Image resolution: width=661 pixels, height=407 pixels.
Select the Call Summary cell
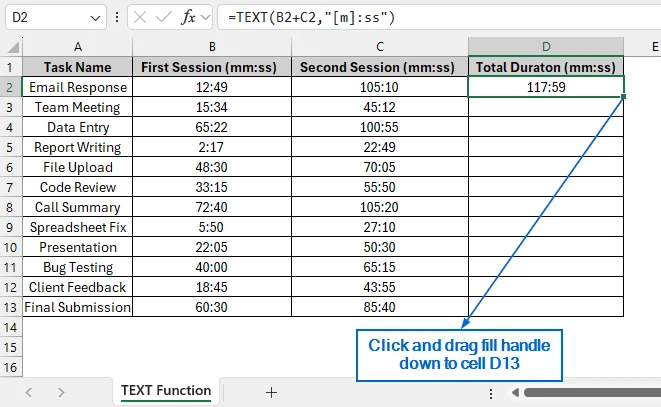pyautogui.click(x=78, y=207)
